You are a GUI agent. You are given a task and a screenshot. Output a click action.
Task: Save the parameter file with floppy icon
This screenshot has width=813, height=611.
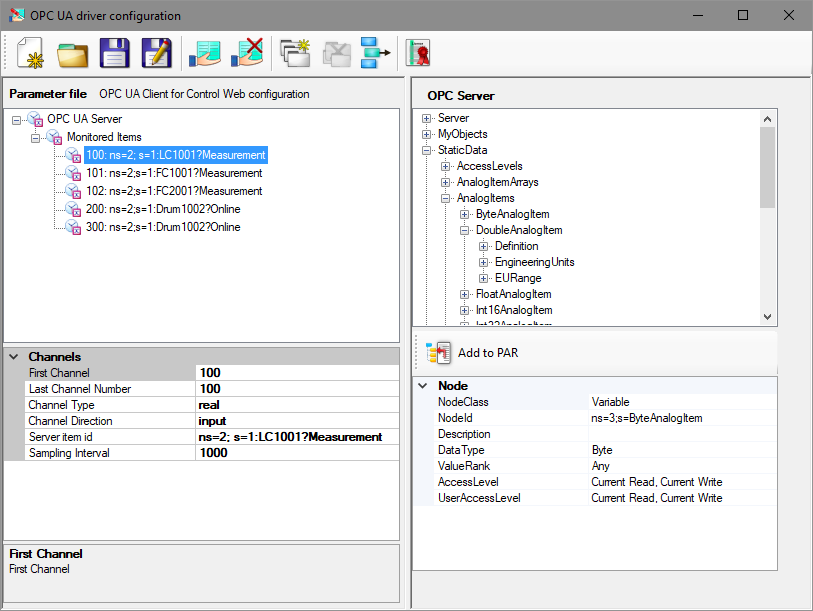(x=115, y=53)
